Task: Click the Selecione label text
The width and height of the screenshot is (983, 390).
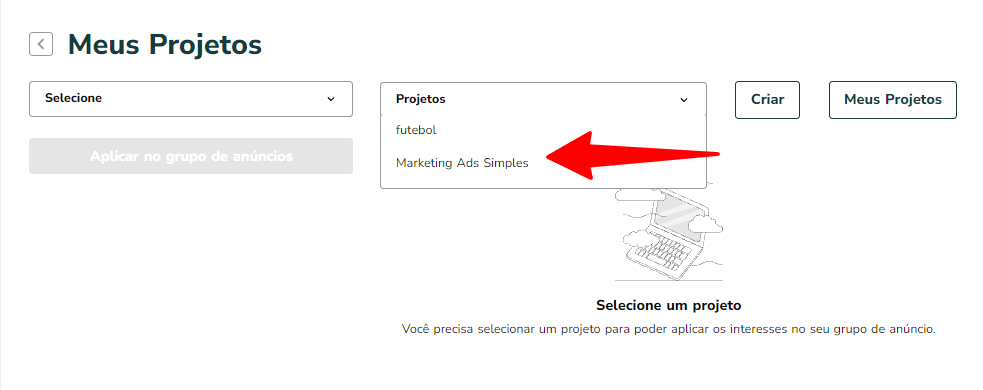Action: (73, 98)
